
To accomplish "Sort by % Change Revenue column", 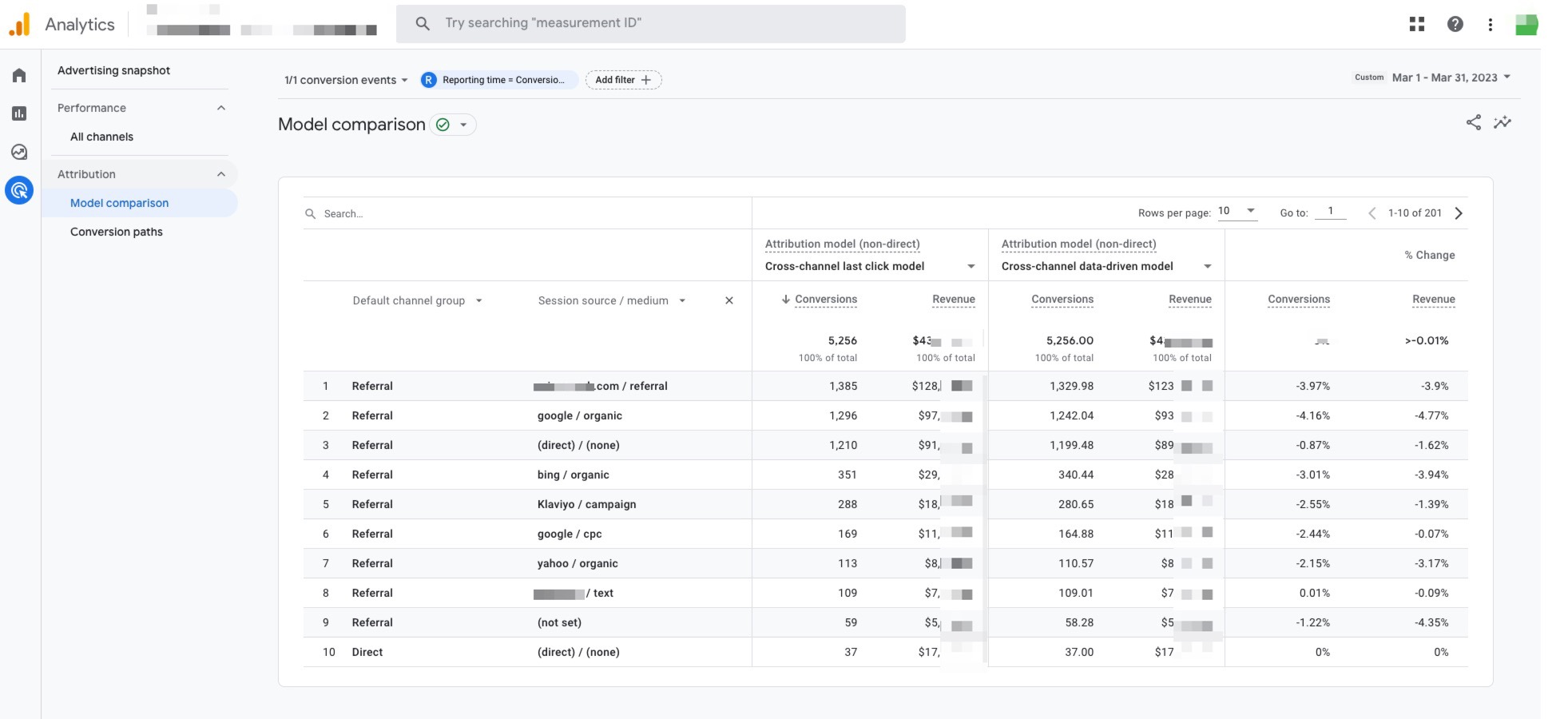I will point(1433,300).
